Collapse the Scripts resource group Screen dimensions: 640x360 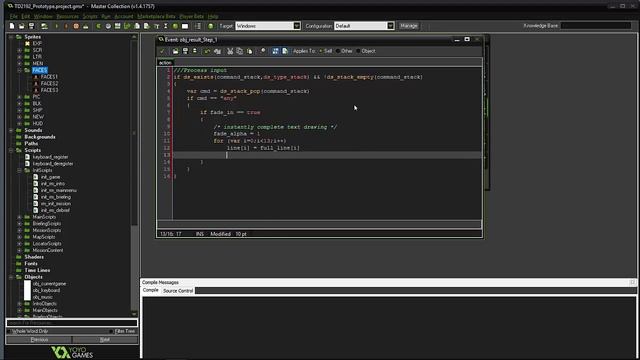point(11,150)
